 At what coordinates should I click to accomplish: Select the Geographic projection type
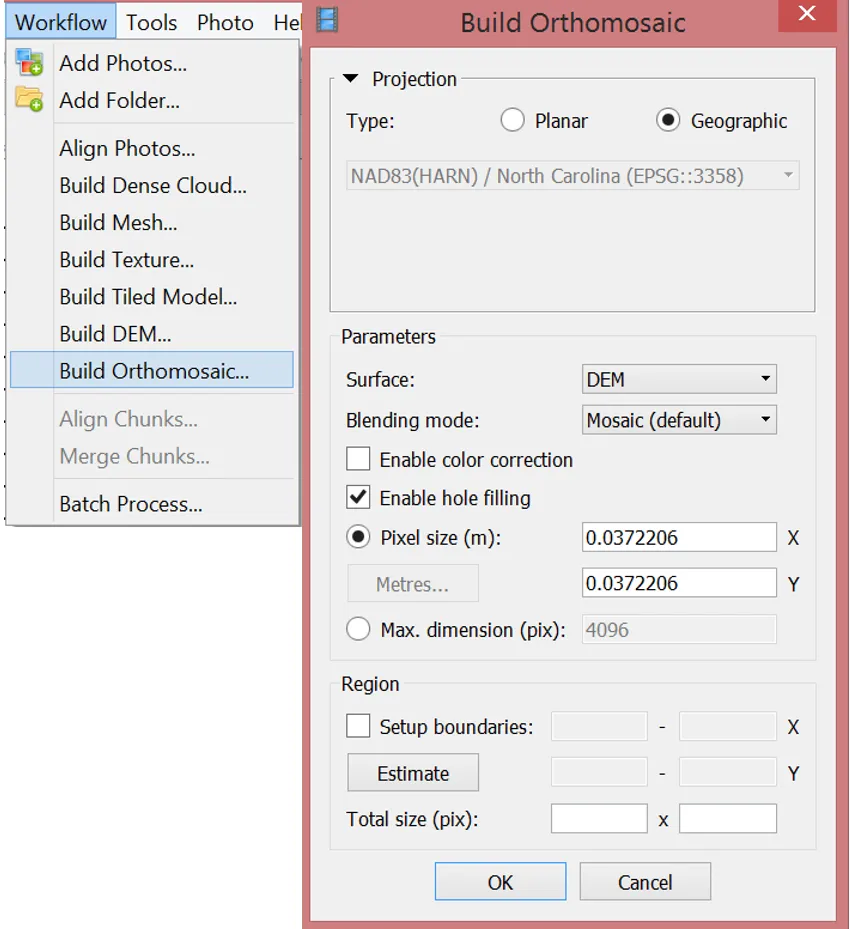[668, 121]
